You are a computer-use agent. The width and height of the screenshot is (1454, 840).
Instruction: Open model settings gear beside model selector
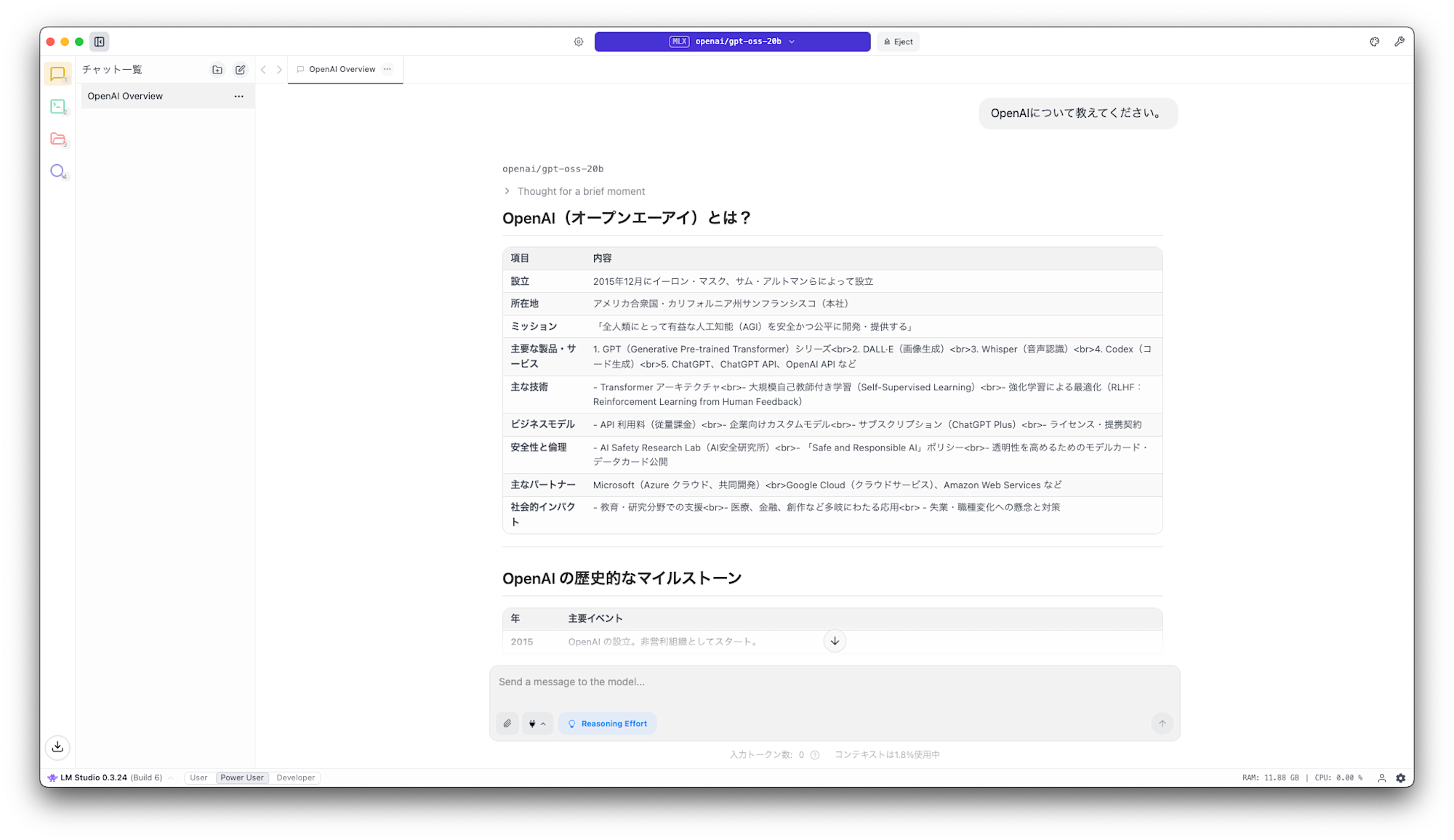click(579, 41)
